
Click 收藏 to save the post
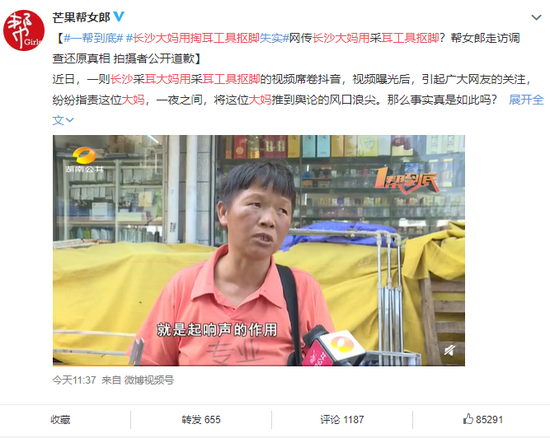click(x=60, y=419)
